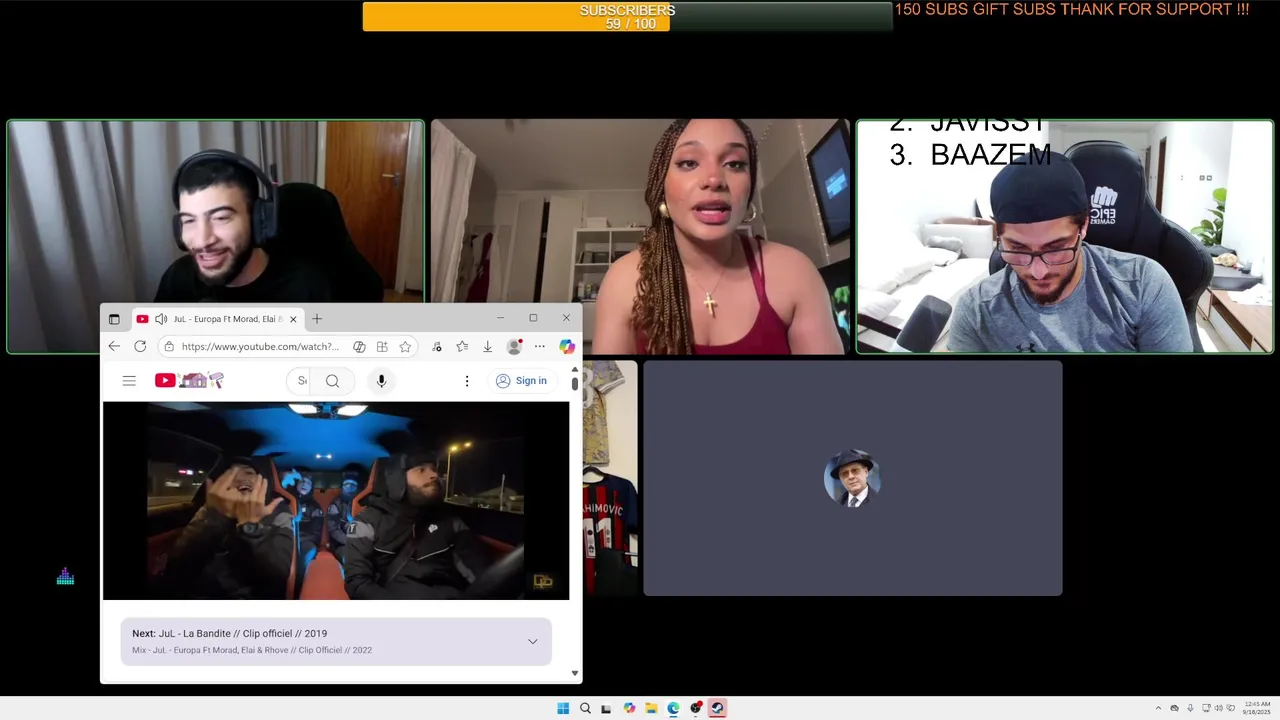Open the Windows Start menu
The image size is (1280, 720).
(563, 708)
